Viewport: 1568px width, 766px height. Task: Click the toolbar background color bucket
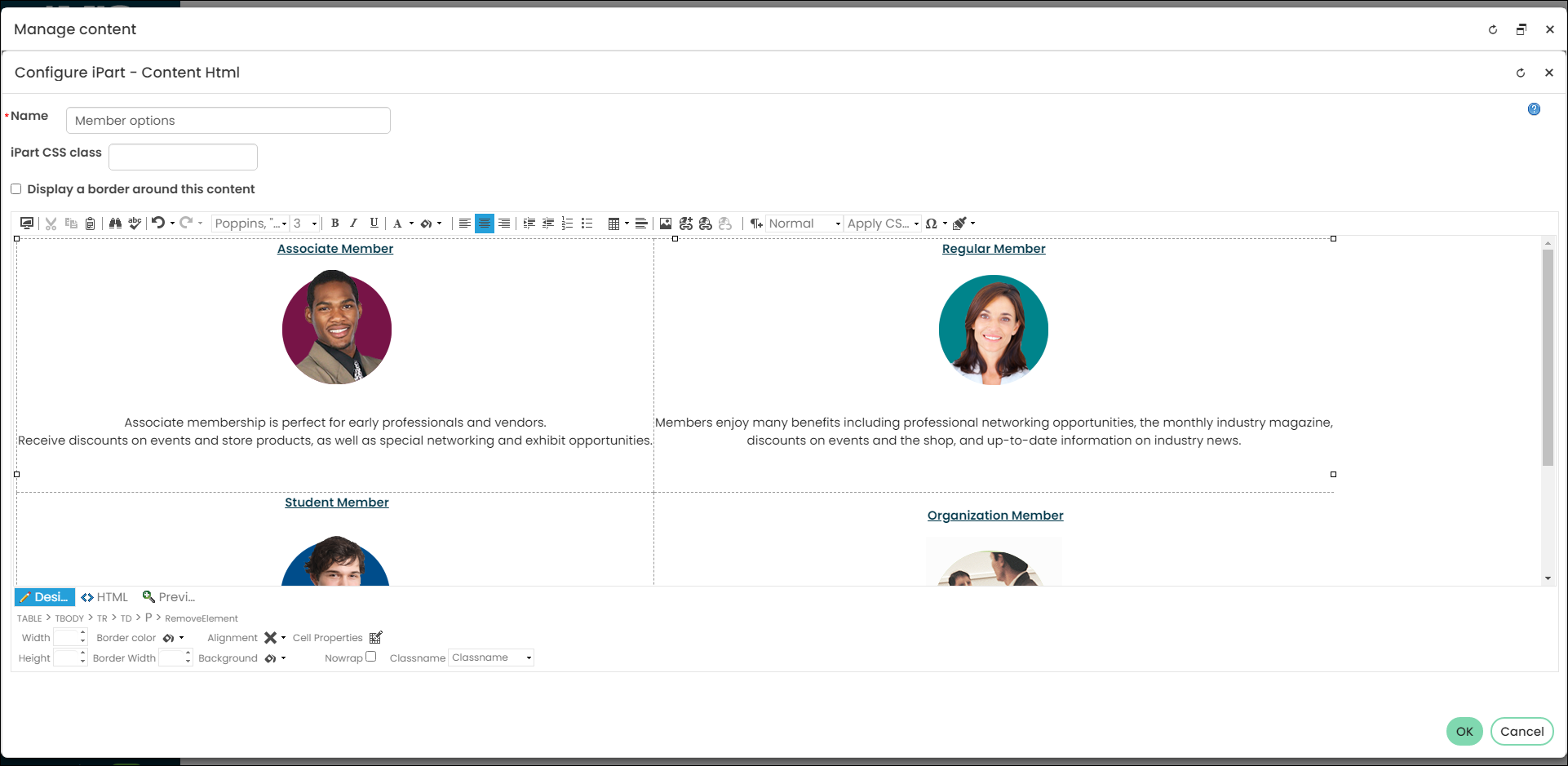(426, 224)
